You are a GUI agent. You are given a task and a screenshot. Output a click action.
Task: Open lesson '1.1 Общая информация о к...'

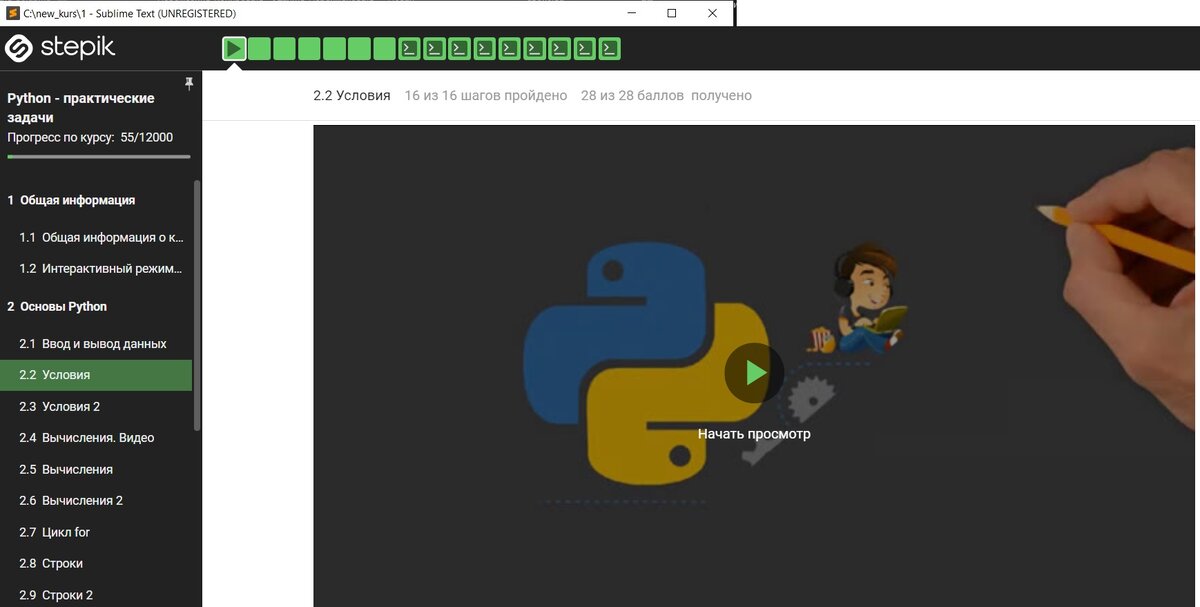click(x=101, y=238)
